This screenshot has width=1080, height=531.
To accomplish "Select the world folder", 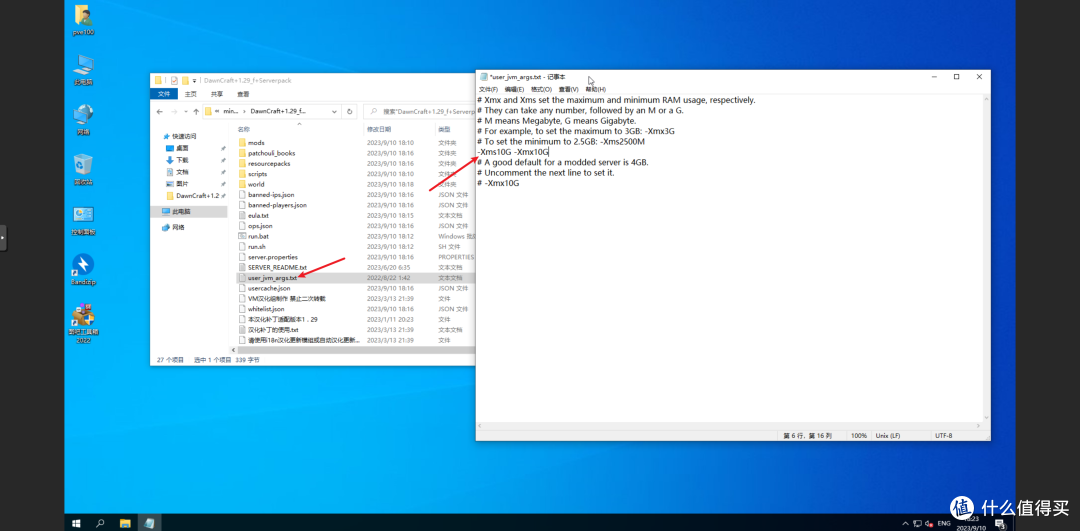I will pyautogui.click(x=256, y=184).
